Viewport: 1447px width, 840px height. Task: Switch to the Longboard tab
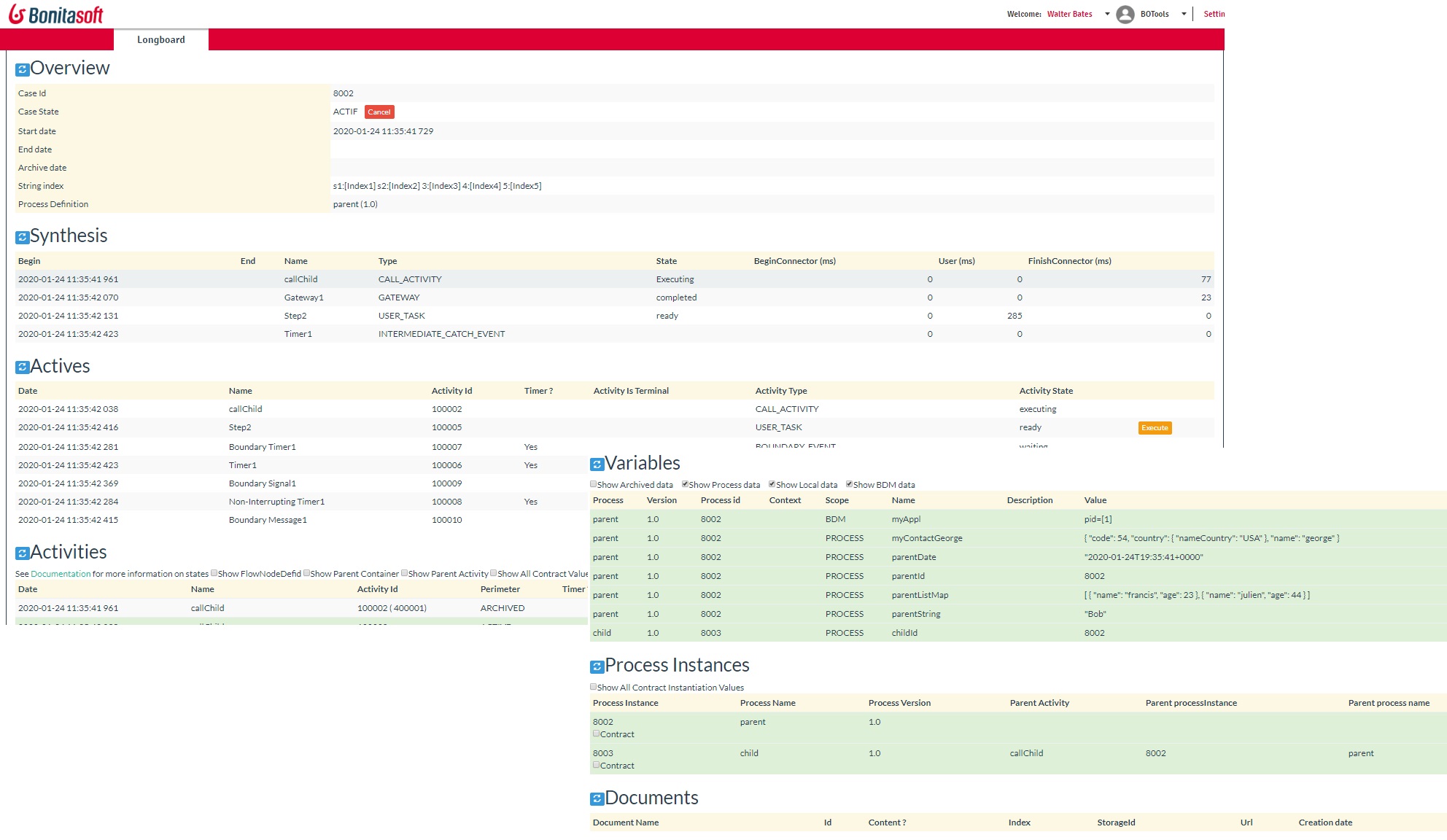(x=161, y=40)
